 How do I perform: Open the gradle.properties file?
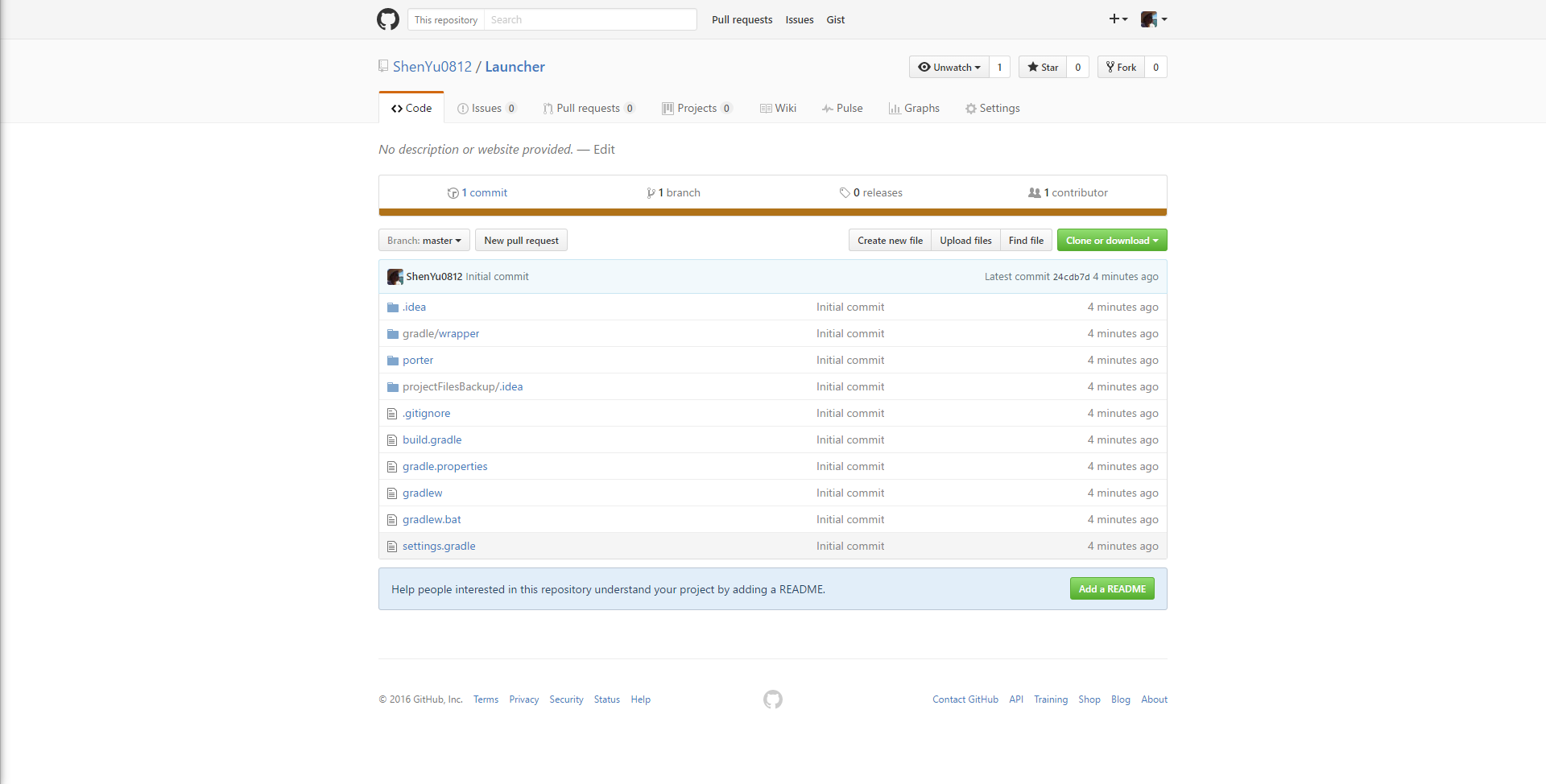pyautogui.click(x=444, y=466)
